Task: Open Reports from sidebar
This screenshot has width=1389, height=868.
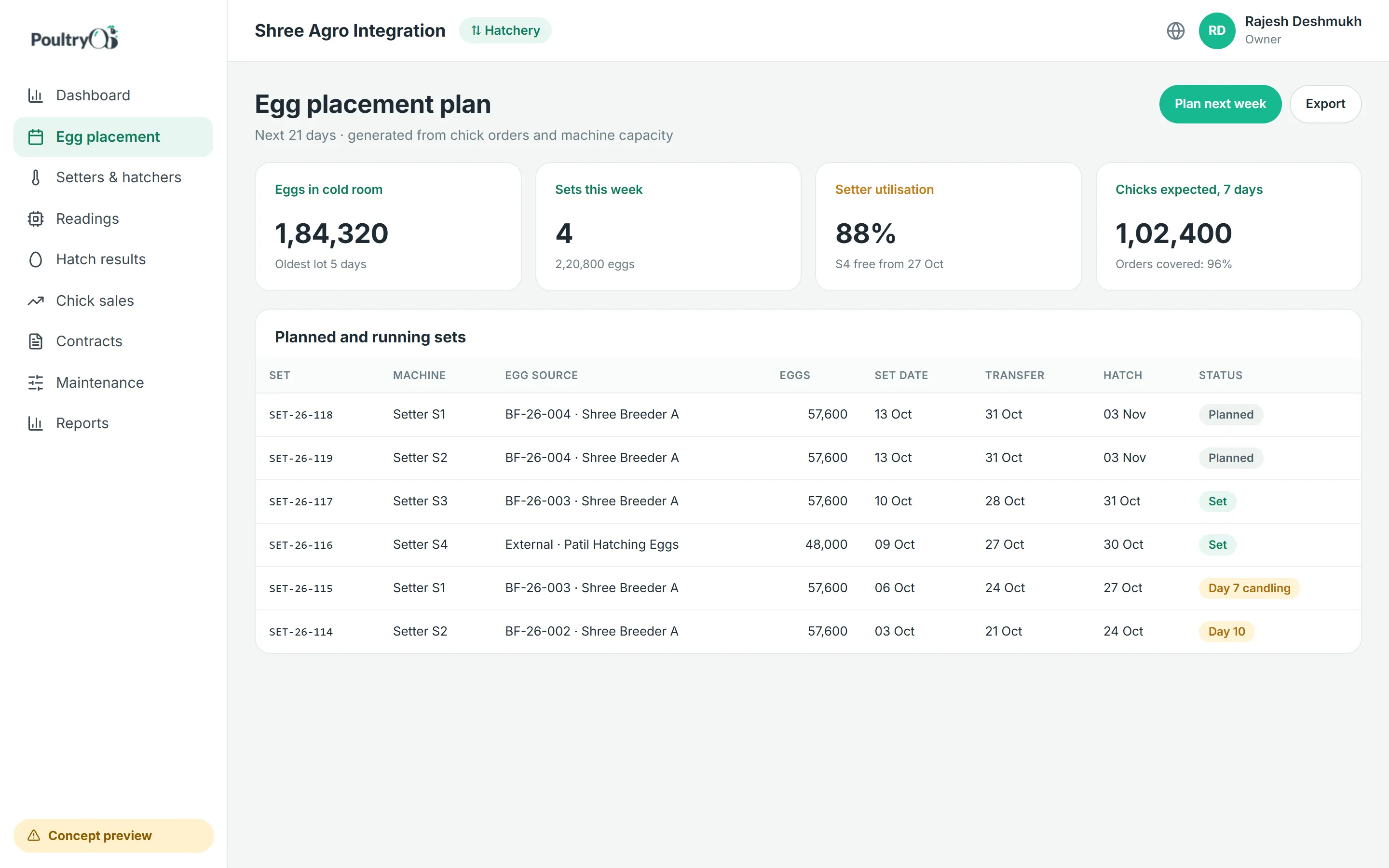Action: 113,424
